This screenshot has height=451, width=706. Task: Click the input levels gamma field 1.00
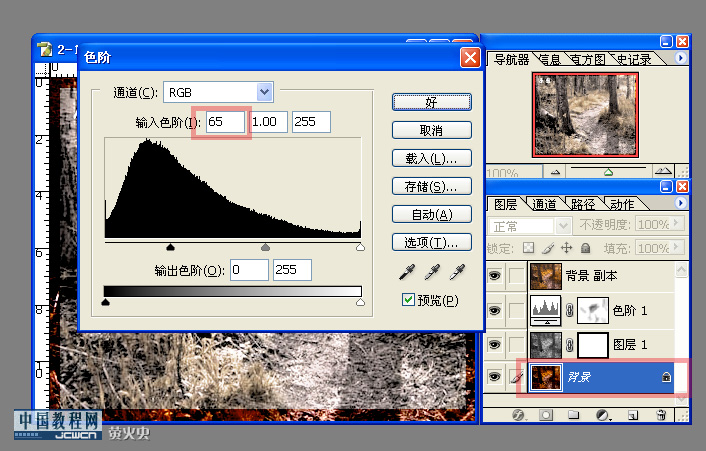[268, 122]
